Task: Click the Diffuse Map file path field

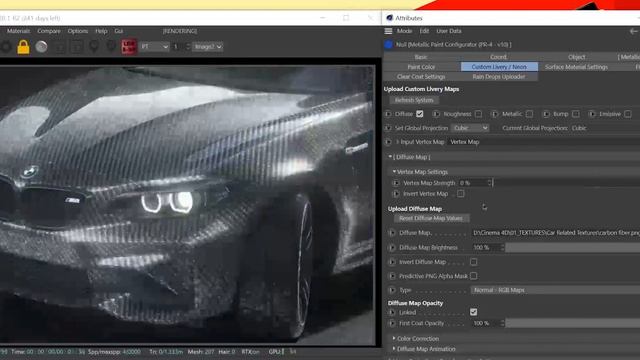Action: click(x=556, y=233)
